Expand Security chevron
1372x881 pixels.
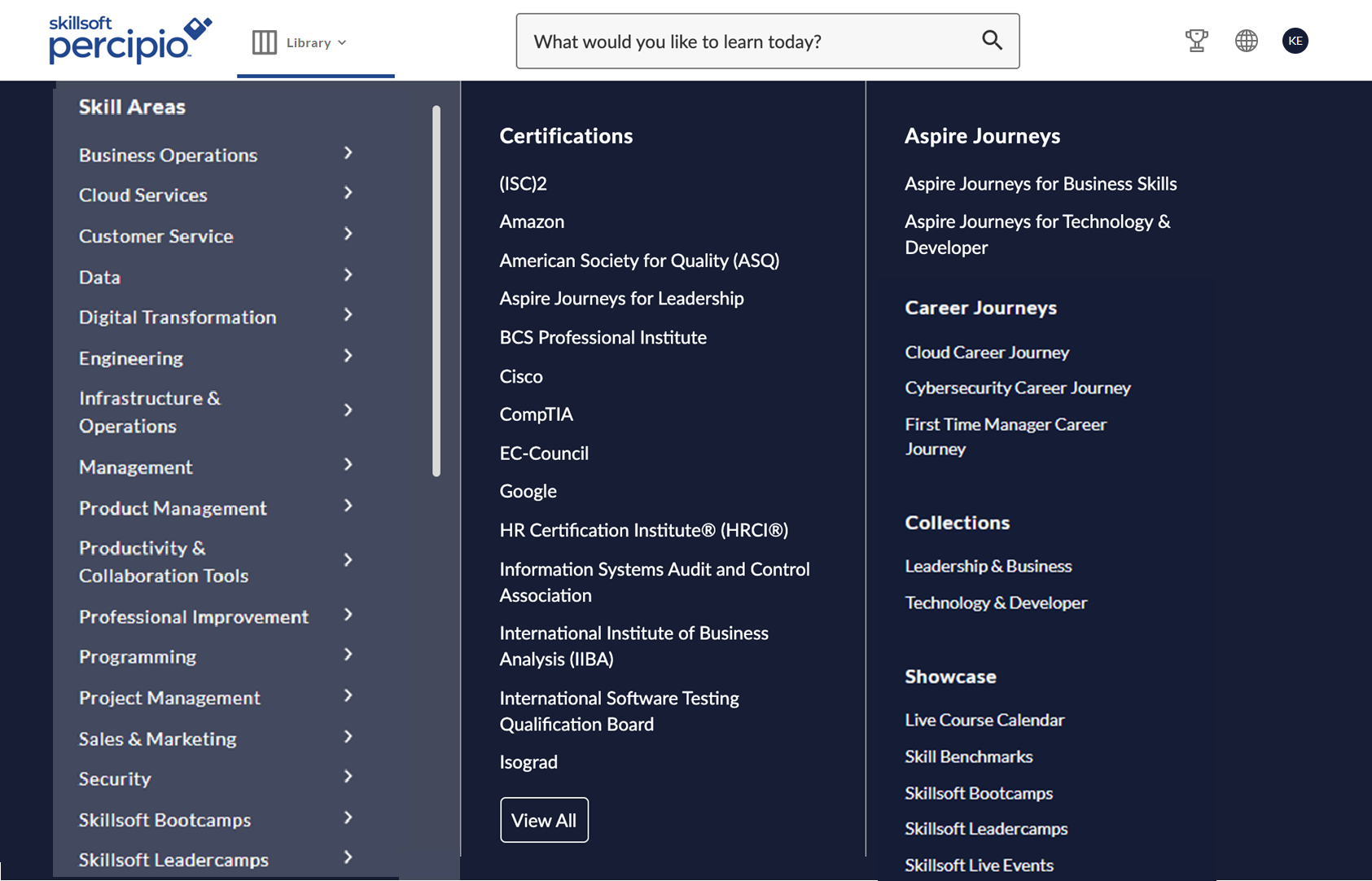[348, 777]
